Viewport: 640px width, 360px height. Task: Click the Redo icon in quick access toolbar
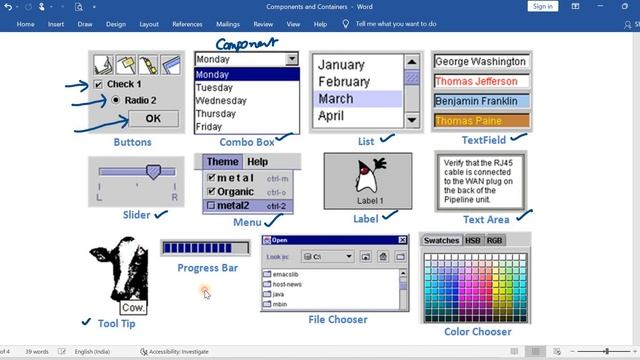point(28,7)
